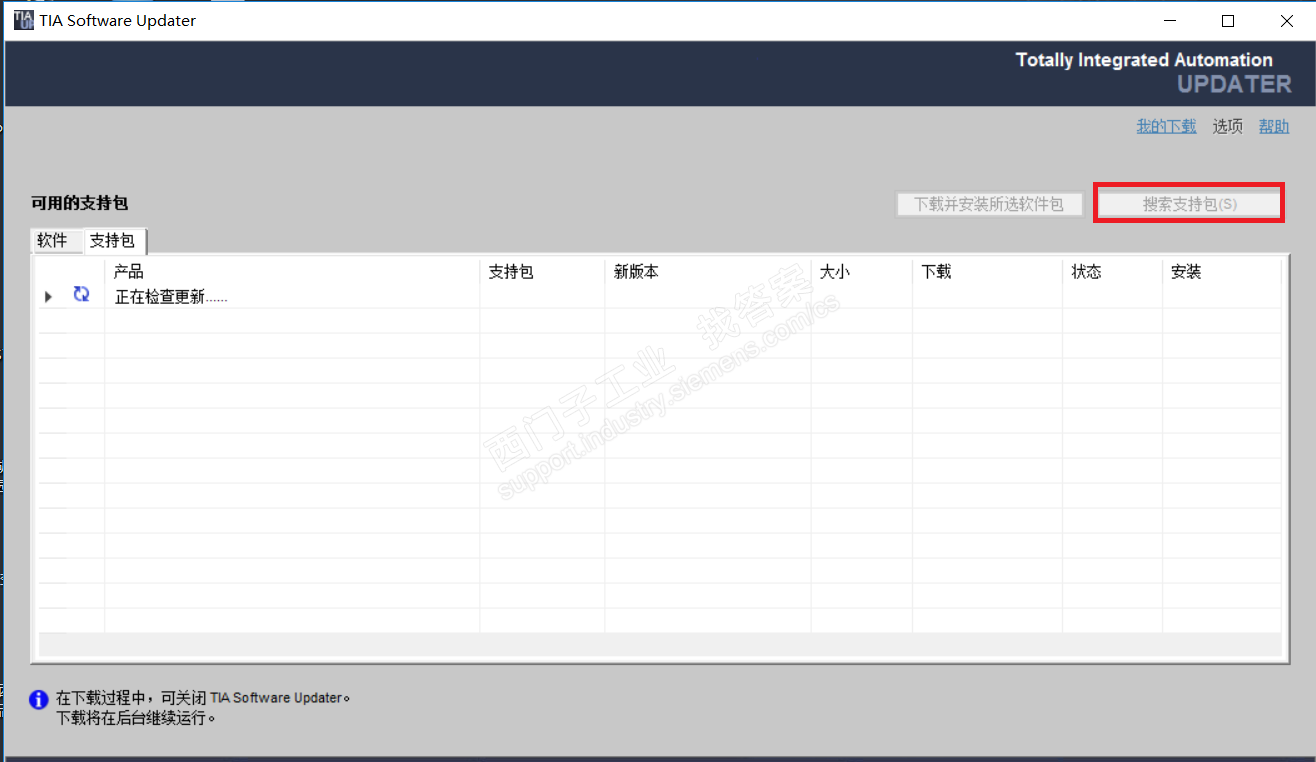This screenshot has height=762, width=1316.
Task: Click the 下载并安装所选软件包 button
Action: [989, 204]
